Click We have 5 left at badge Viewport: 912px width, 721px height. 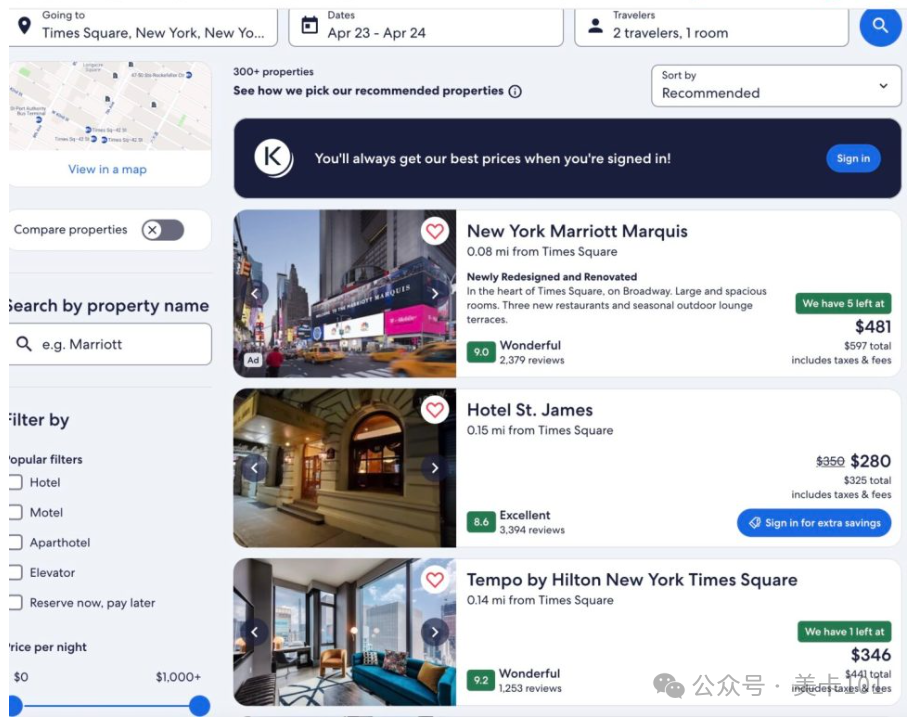tap(843, 304)
